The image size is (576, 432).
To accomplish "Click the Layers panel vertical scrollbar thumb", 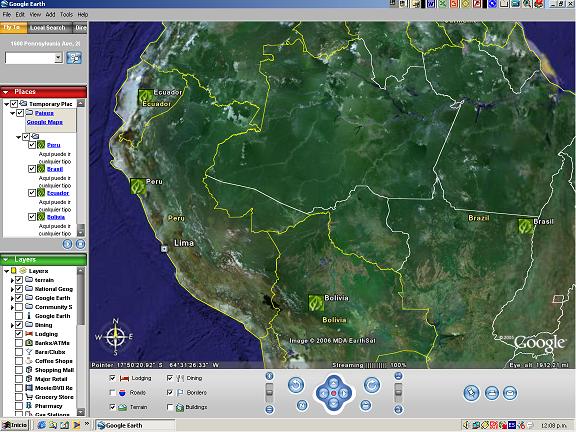I will pos(81,300).
